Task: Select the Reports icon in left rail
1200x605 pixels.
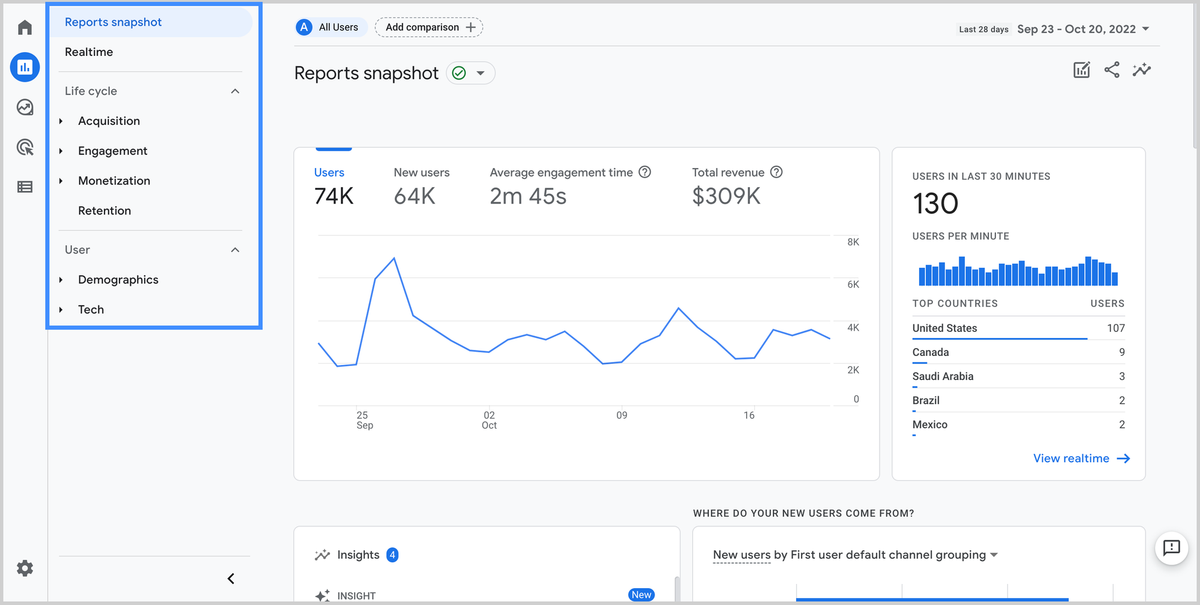Action: click(24, 67)
